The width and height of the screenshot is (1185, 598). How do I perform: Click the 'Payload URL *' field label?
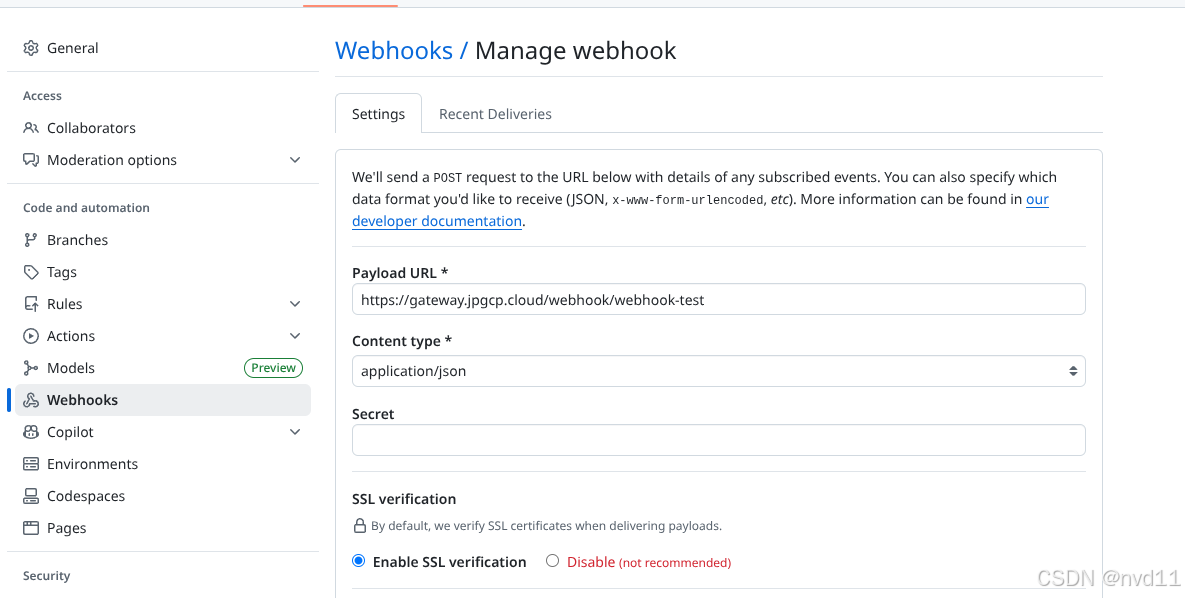pyautogui.click(x=400, y=272)
